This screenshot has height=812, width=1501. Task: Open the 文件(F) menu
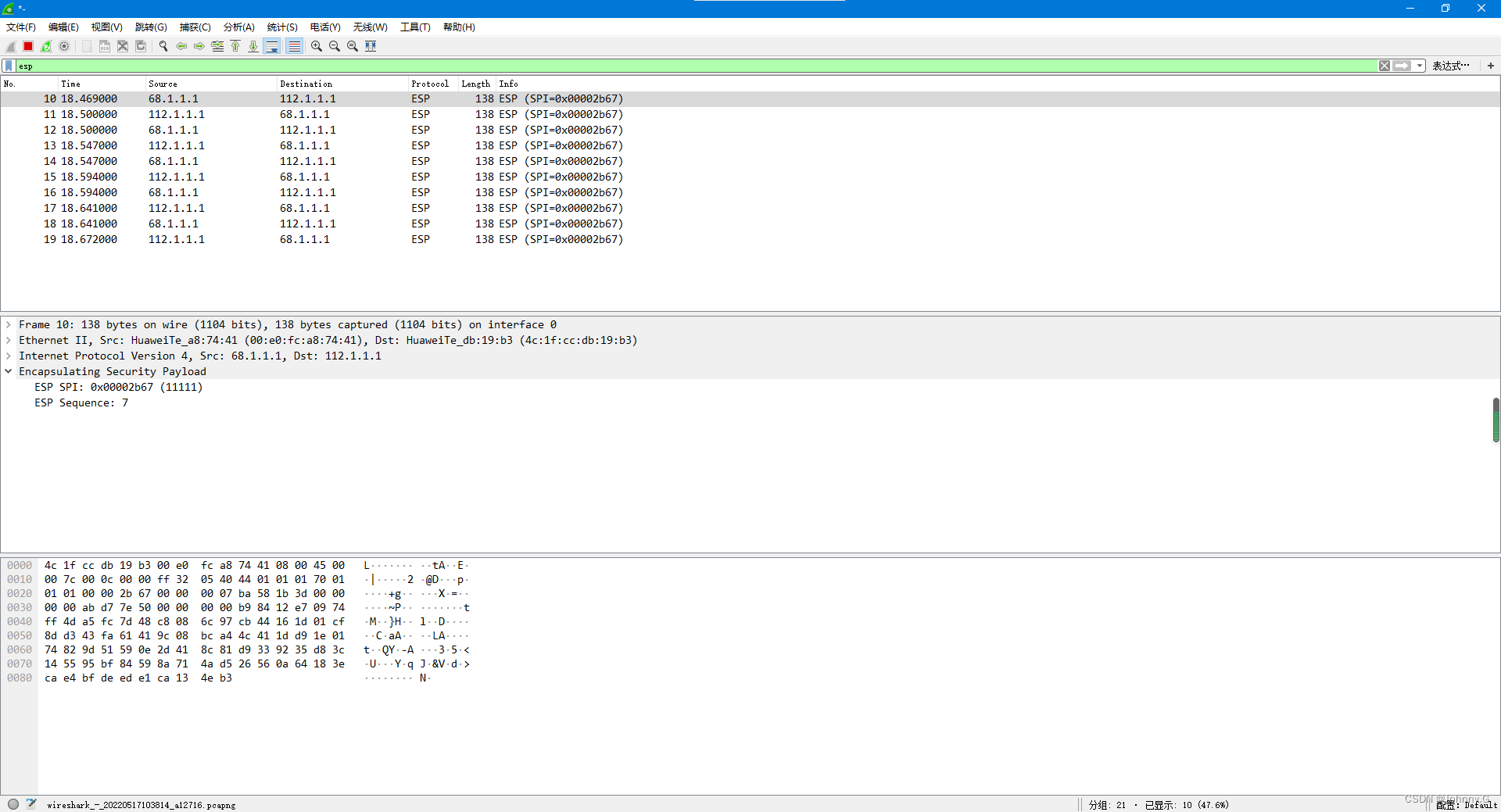pyautogui.click(x=21, y=27)
